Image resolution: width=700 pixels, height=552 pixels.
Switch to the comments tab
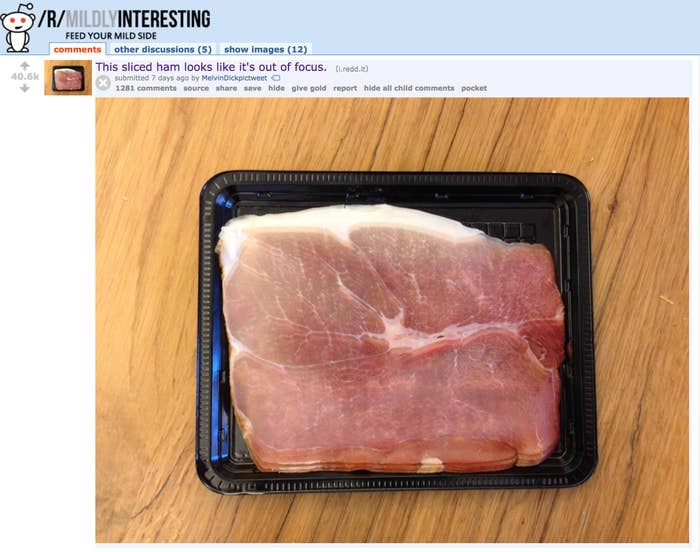pyautogui.click(x=77, y=49)
